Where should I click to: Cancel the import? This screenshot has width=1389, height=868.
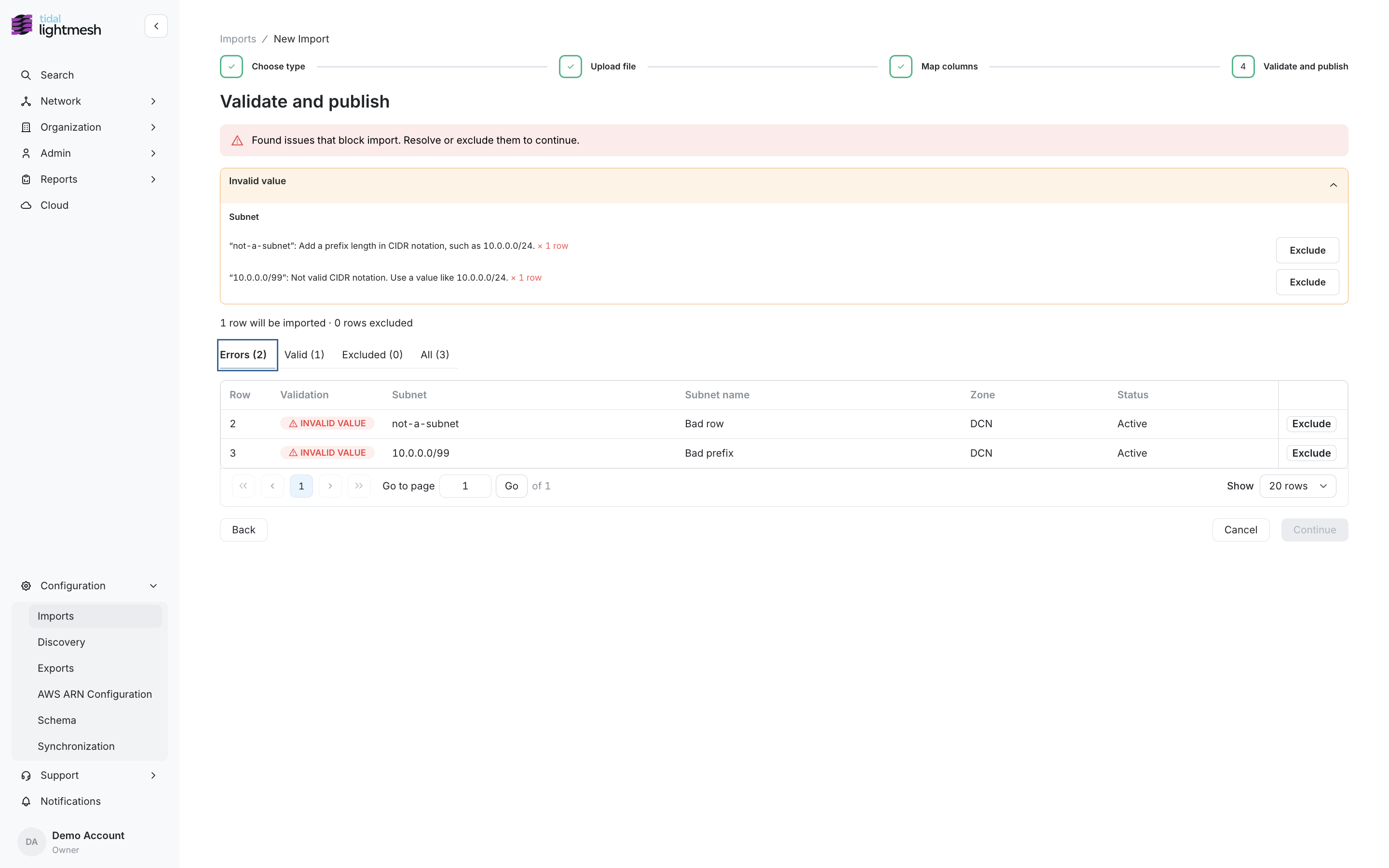(x=1240, y=530)
